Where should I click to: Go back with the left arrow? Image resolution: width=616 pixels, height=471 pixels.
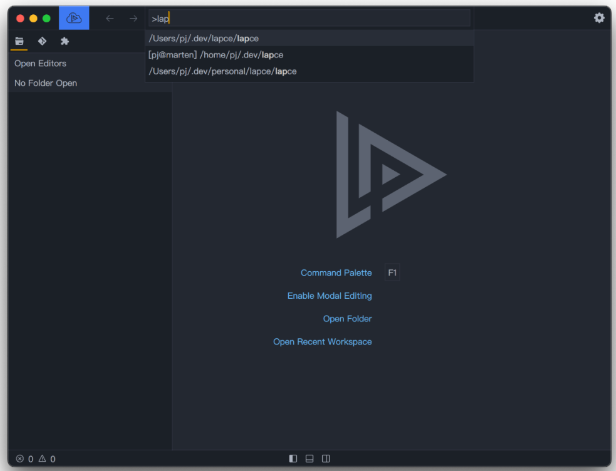110,18
